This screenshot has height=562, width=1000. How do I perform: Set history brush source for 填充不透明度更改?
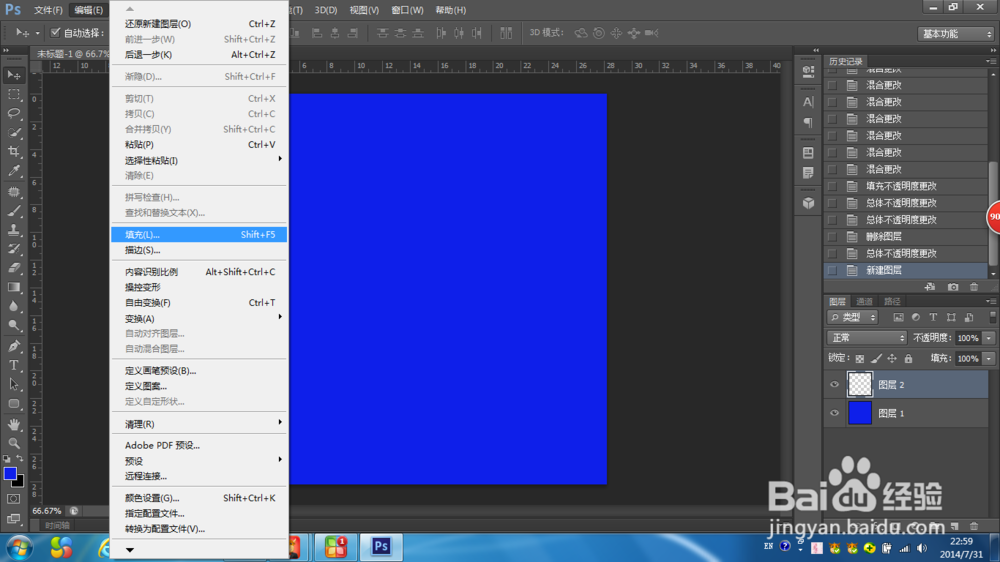click(832, 186)
